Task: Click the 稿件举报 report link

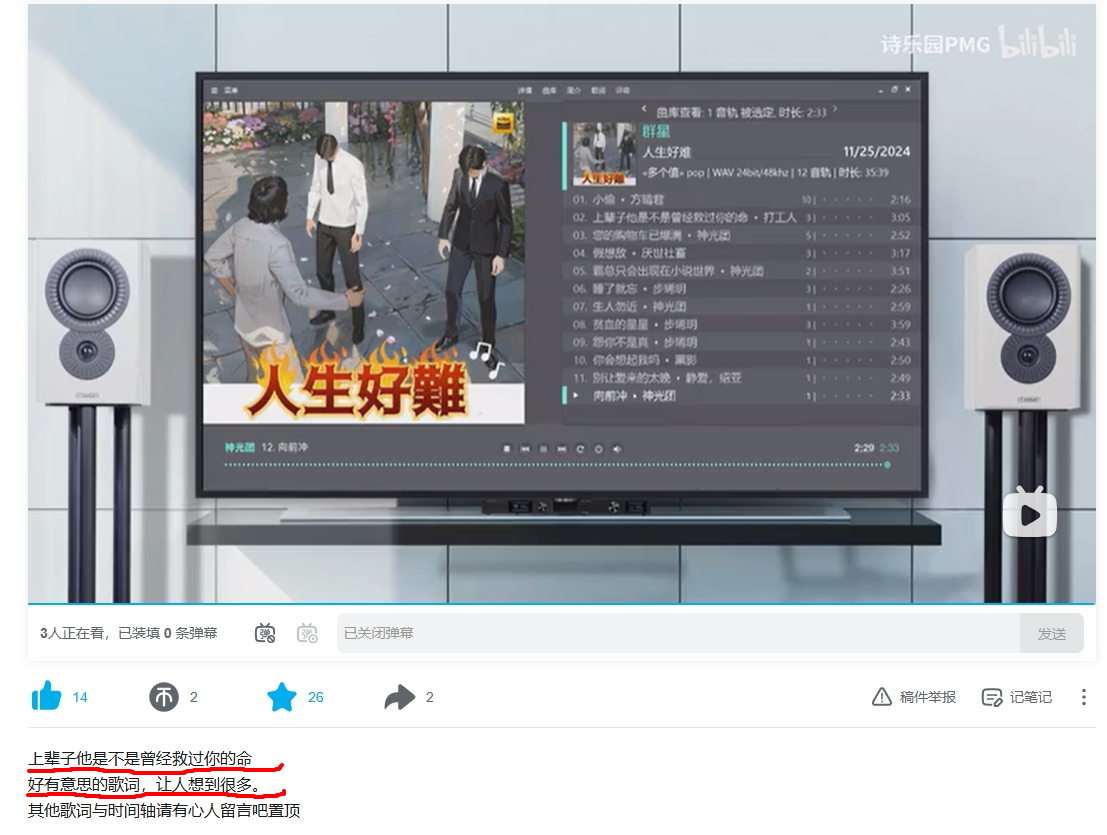Action: click(x=928, y=697)
